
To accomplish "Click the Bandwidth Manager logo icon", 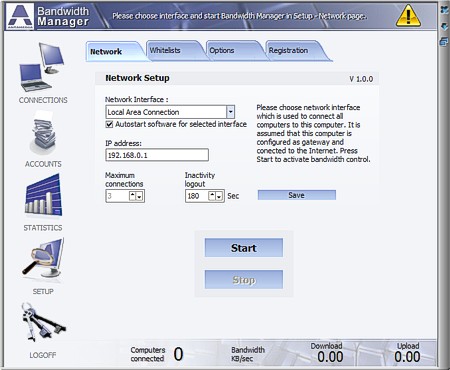I will click(21, 16).
